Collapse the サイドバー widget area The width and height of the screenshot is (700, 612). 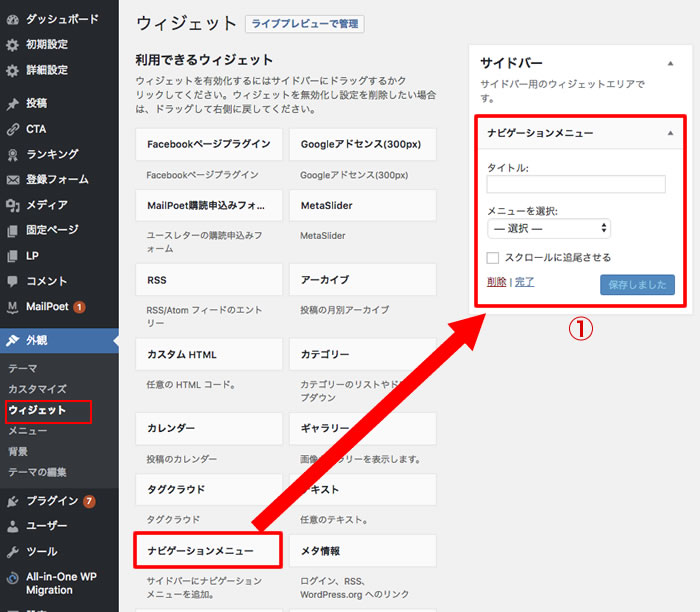pos(670,63)
